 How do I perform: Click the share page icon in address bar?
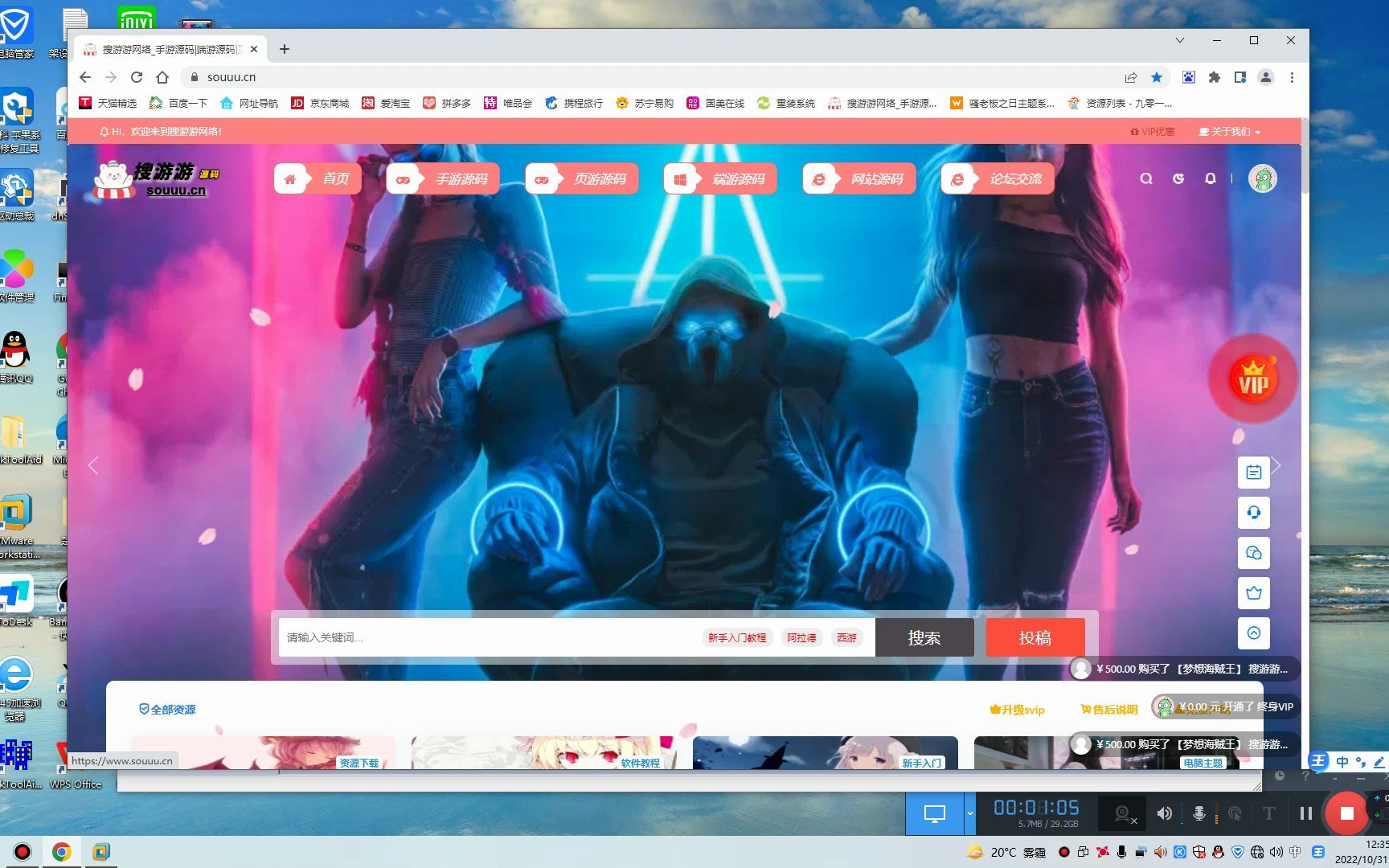tap(1131, 77)
